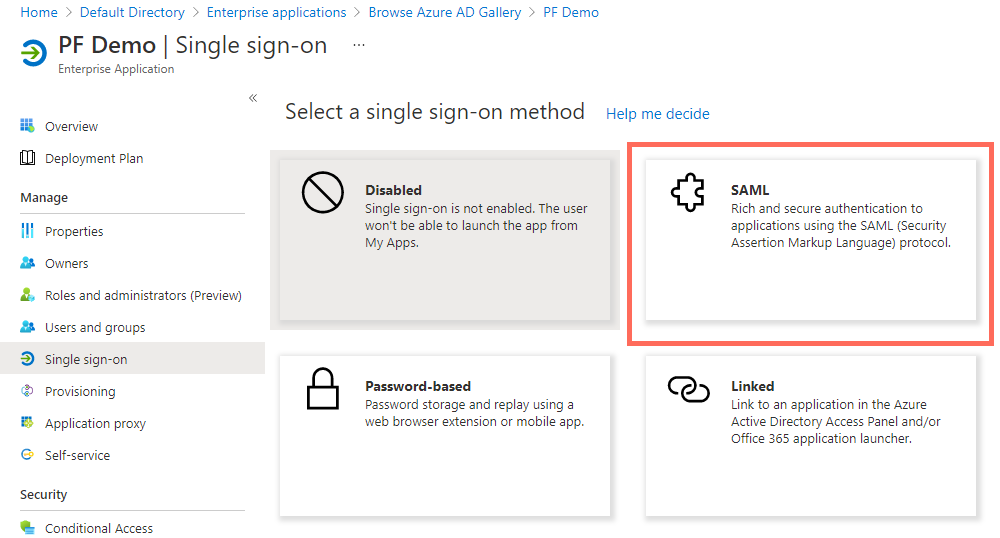Choose the Linked sign-on method card
The height and width of the screenshot is (538, 1000).
pyautogui.click(x=811, y=436)
